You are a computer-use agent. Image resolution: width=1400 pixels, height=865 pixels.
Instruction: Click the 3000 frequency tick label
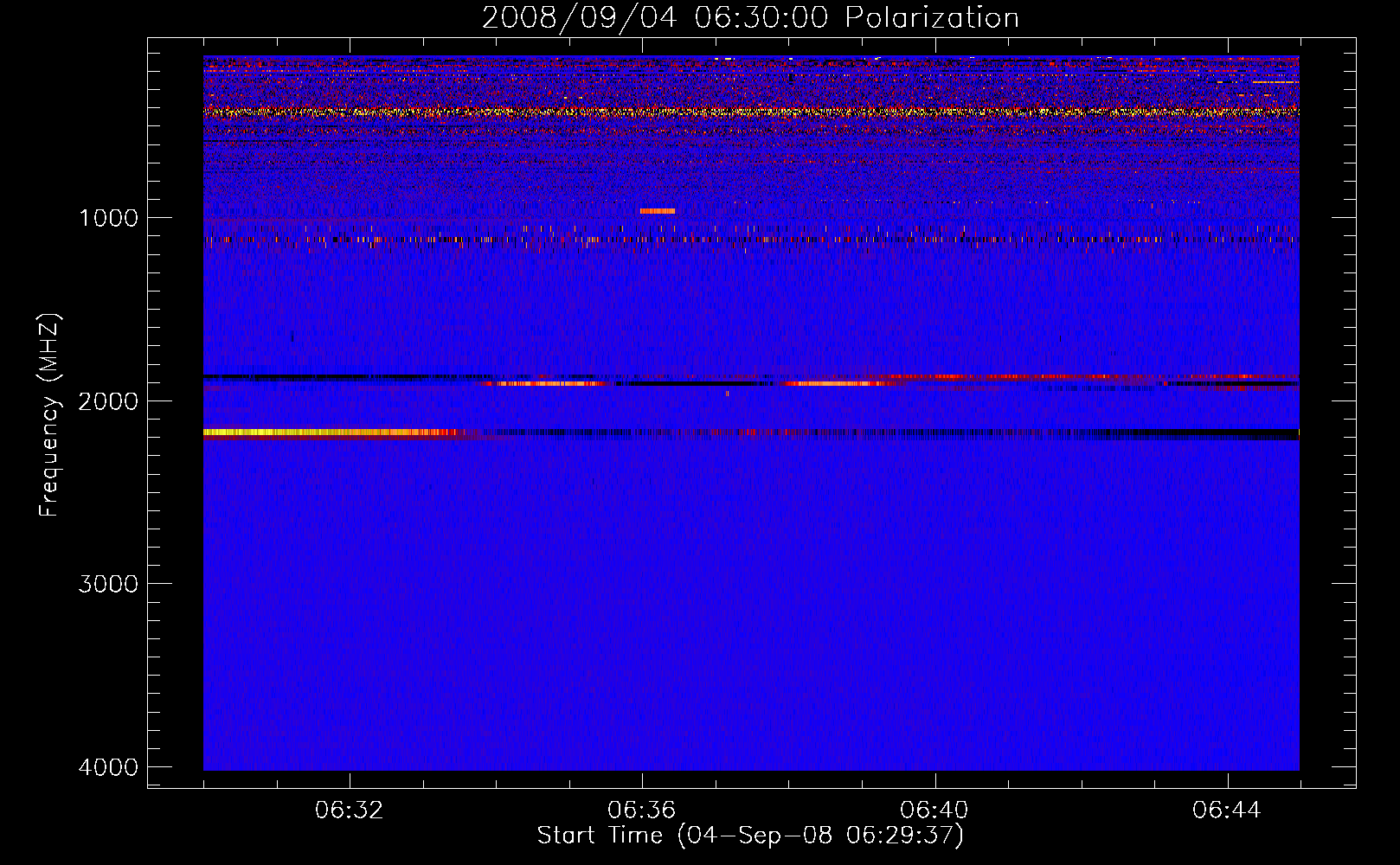coord(108,584)
